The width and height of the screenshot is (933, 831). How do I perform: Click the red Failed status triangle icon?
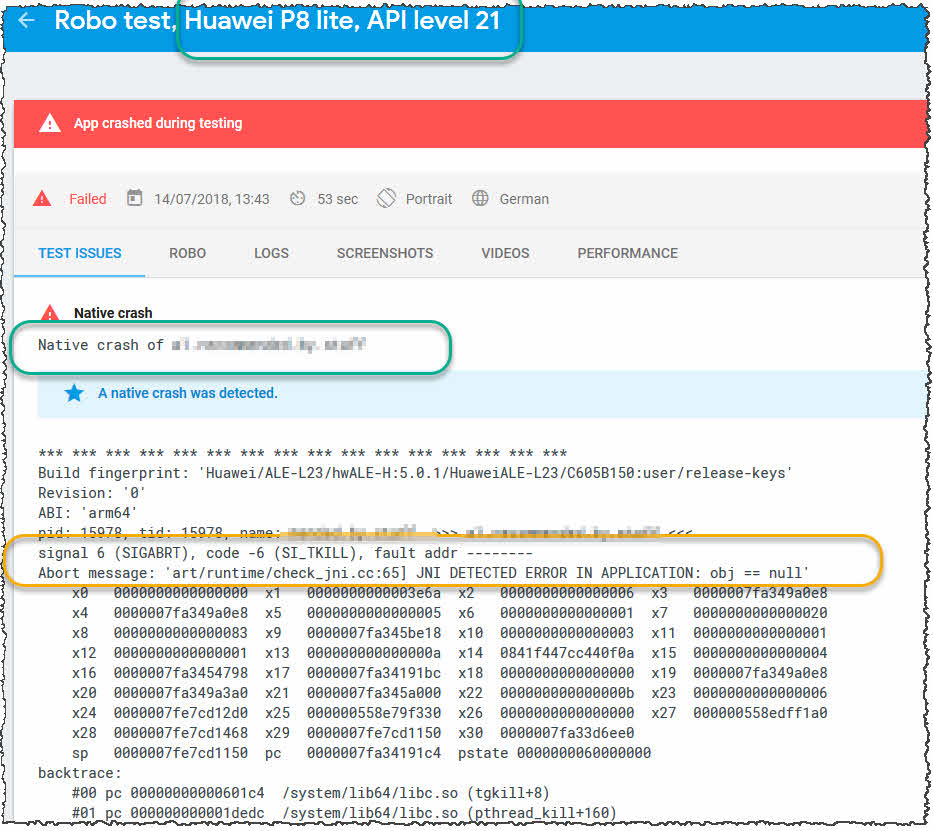[x=42, y=198]
